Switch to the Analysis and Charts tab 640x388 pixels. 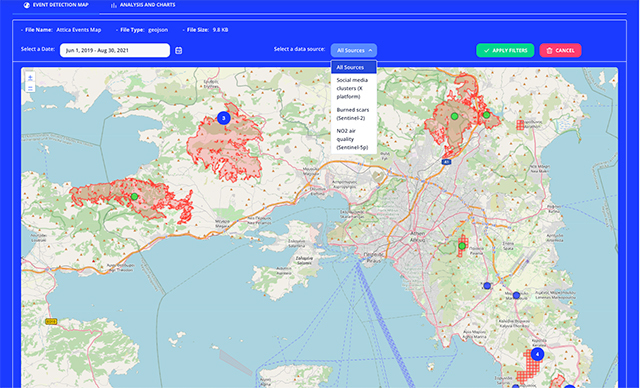(x=143, y=5)
